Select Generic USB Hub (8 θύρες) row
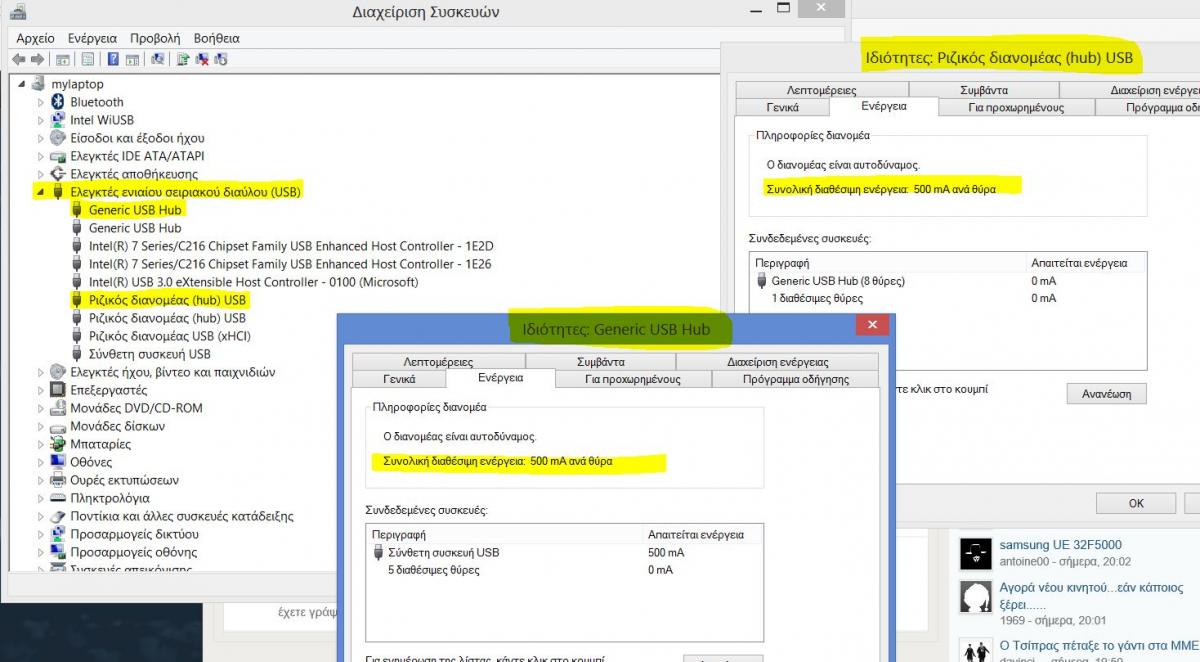 pos(948,281)
